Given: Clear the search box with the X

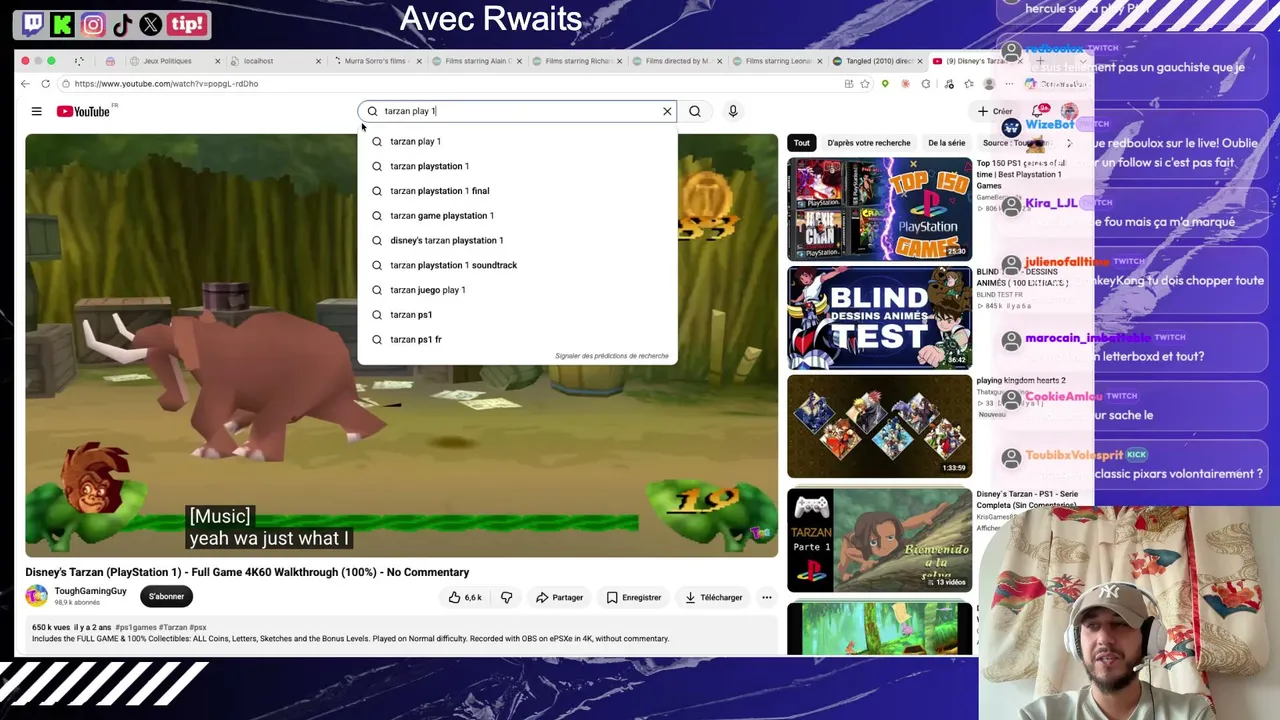Looking at the screenshot, I should tap(667, 111).
